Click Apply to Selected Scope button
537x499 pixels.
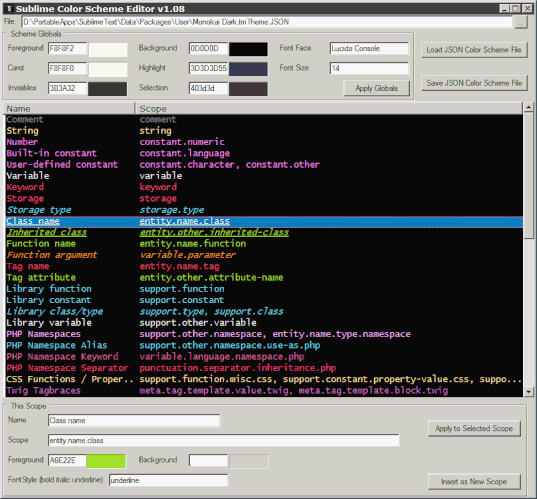tap(474, 428)
